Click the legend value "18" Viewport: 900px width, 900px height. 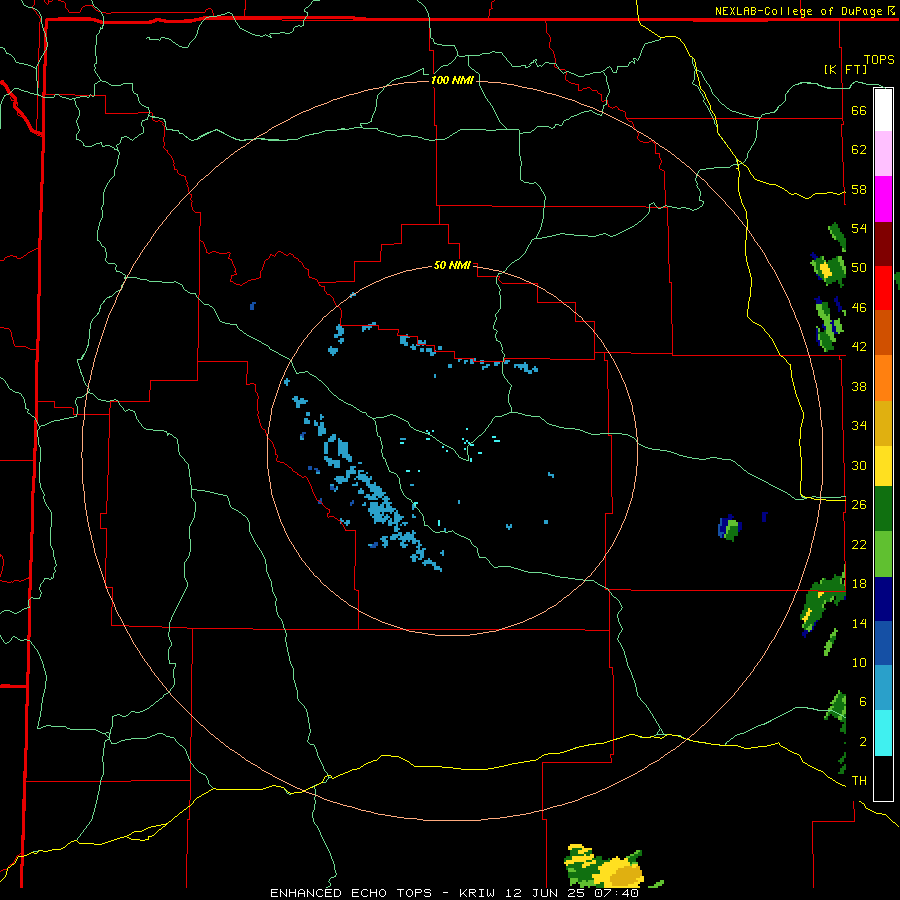(859, 584)
